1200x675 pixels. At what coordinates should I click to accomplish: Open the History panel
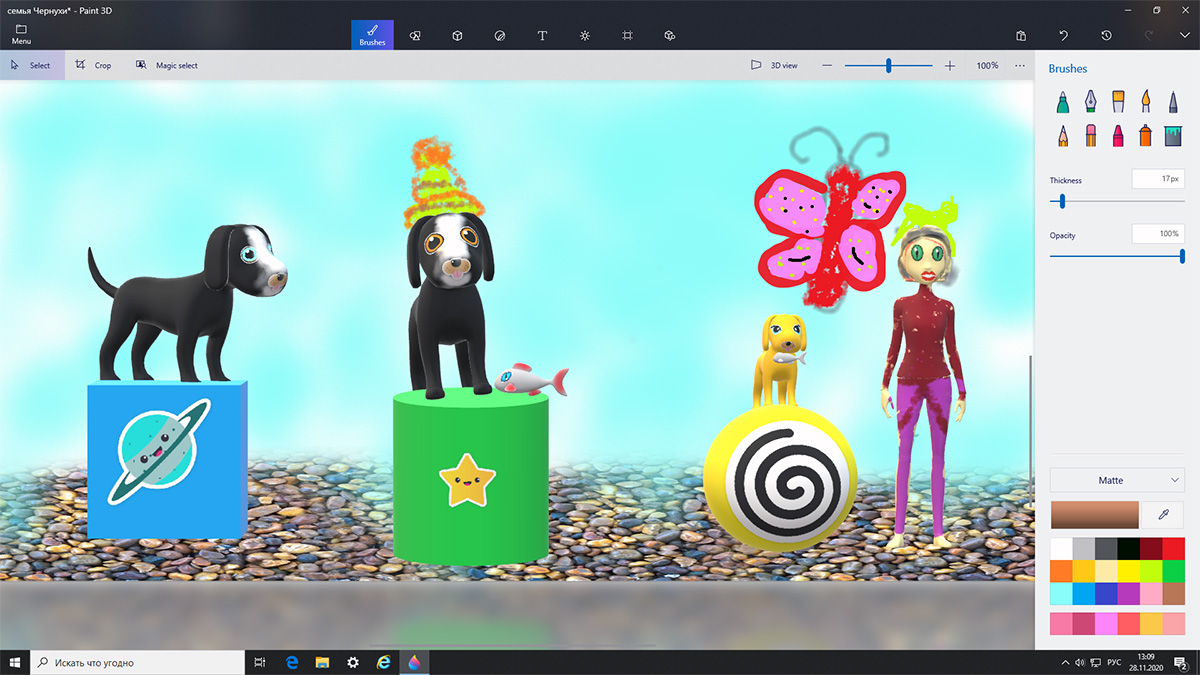click(1106, 36)
